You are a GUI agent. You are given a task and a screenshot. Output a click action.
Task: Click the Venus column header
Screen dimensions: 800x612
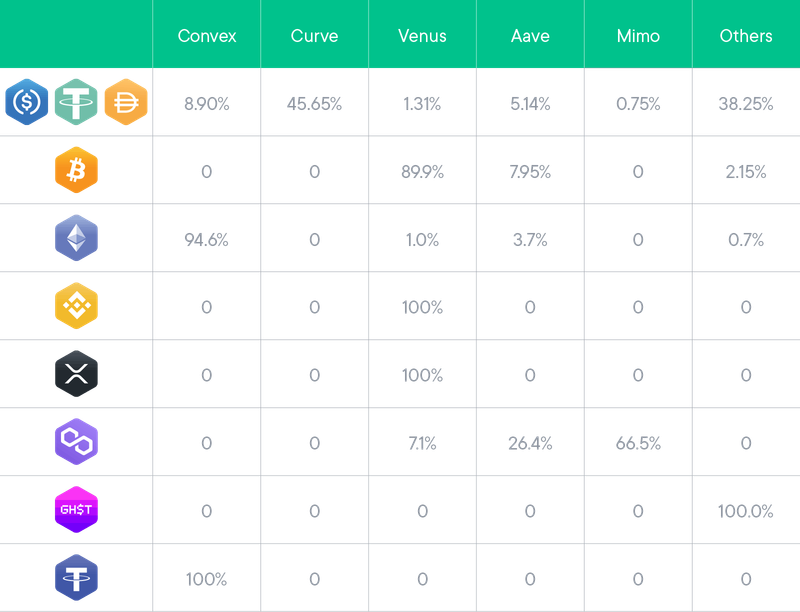pos(422,36)
